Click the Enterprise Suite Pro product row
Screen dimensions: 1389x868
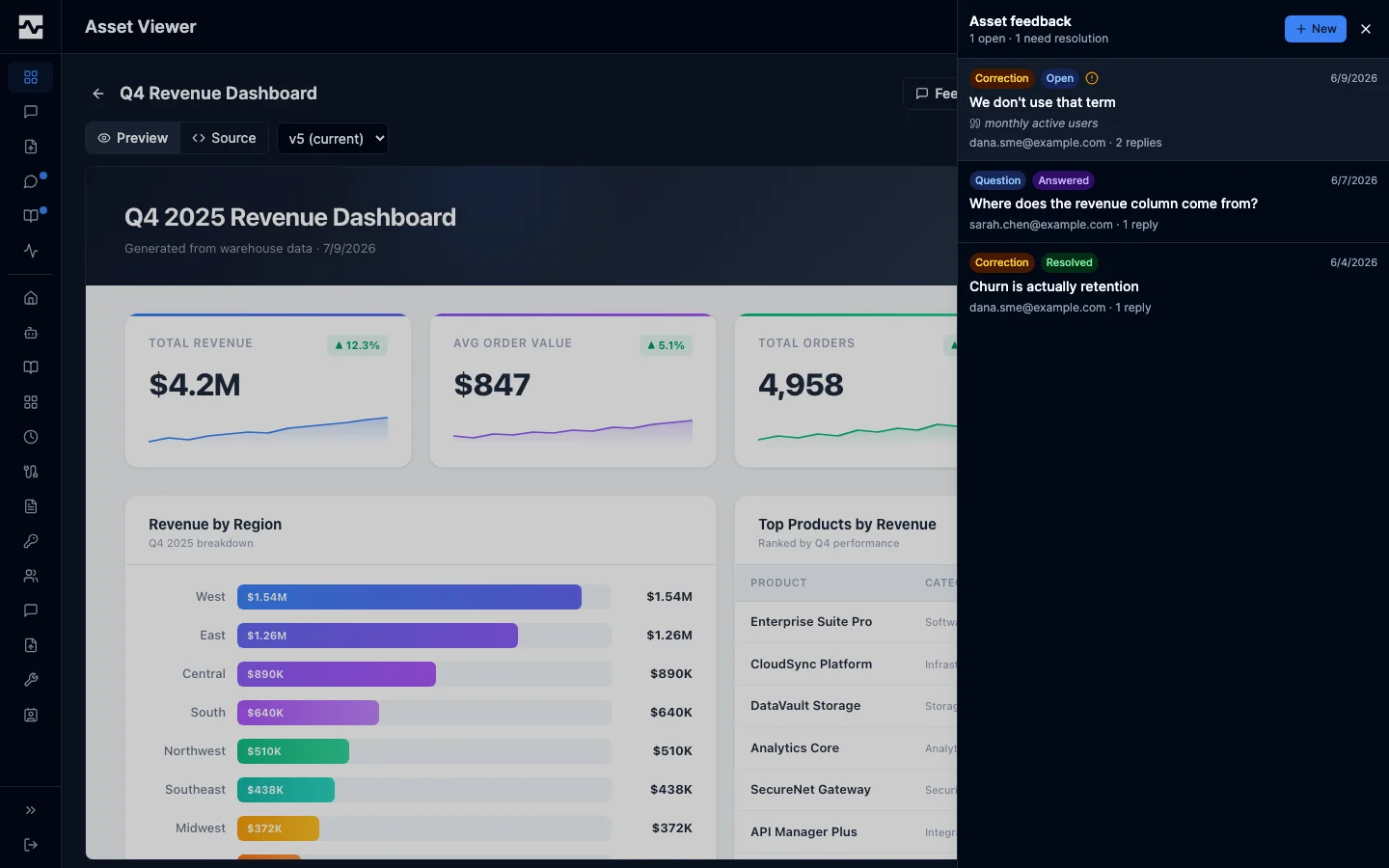(x=846, y=622)
